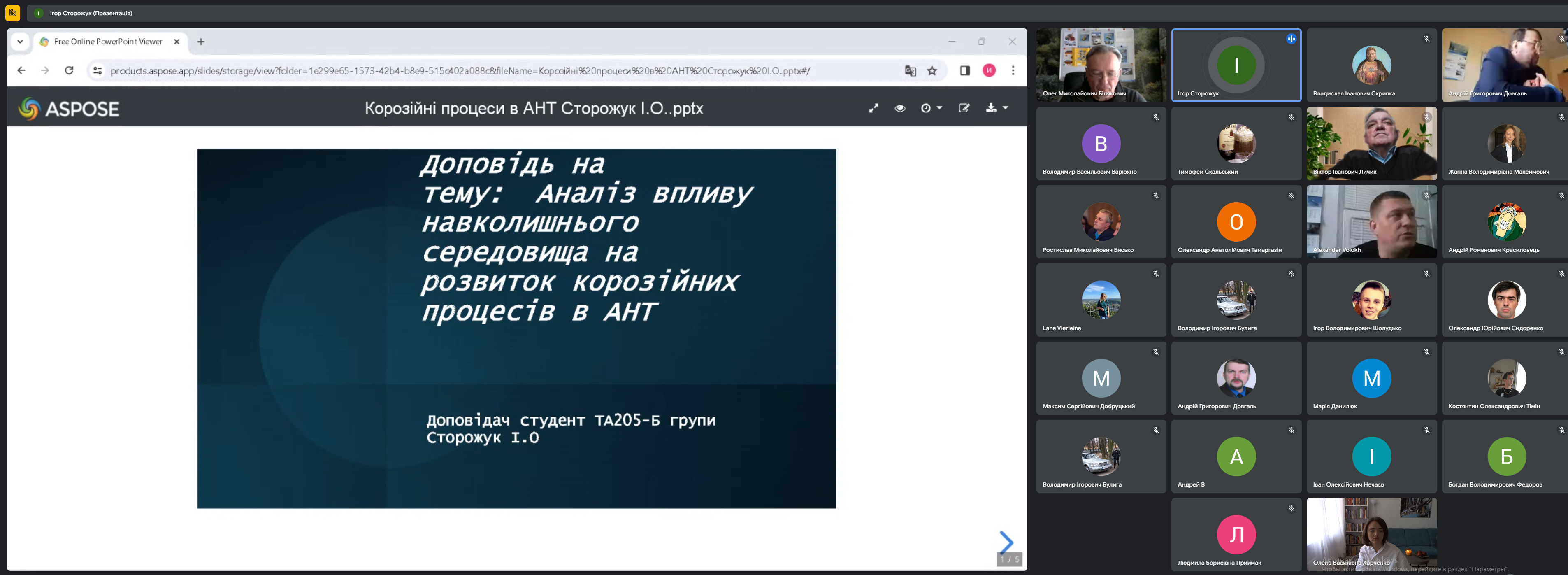Image resolution: width=1568 pixels, height=575 pixels.
Task: Click Ігор Сторожук participant tile
Action: pos(1236,65)
